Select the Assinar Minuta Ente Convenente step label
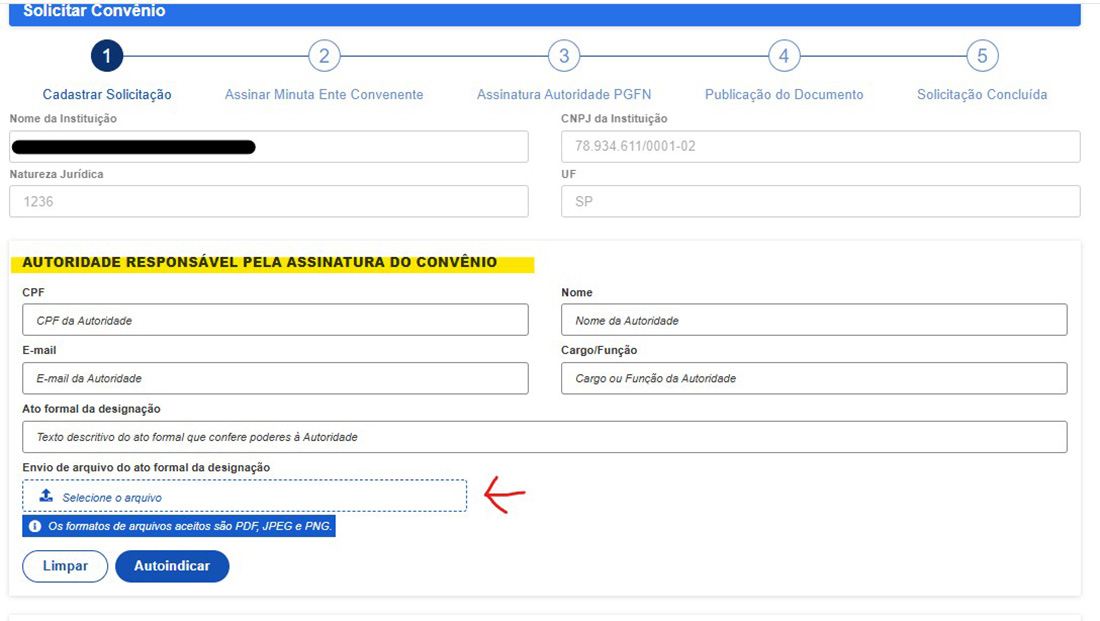 pyautogui.click(x=324, y=94)
